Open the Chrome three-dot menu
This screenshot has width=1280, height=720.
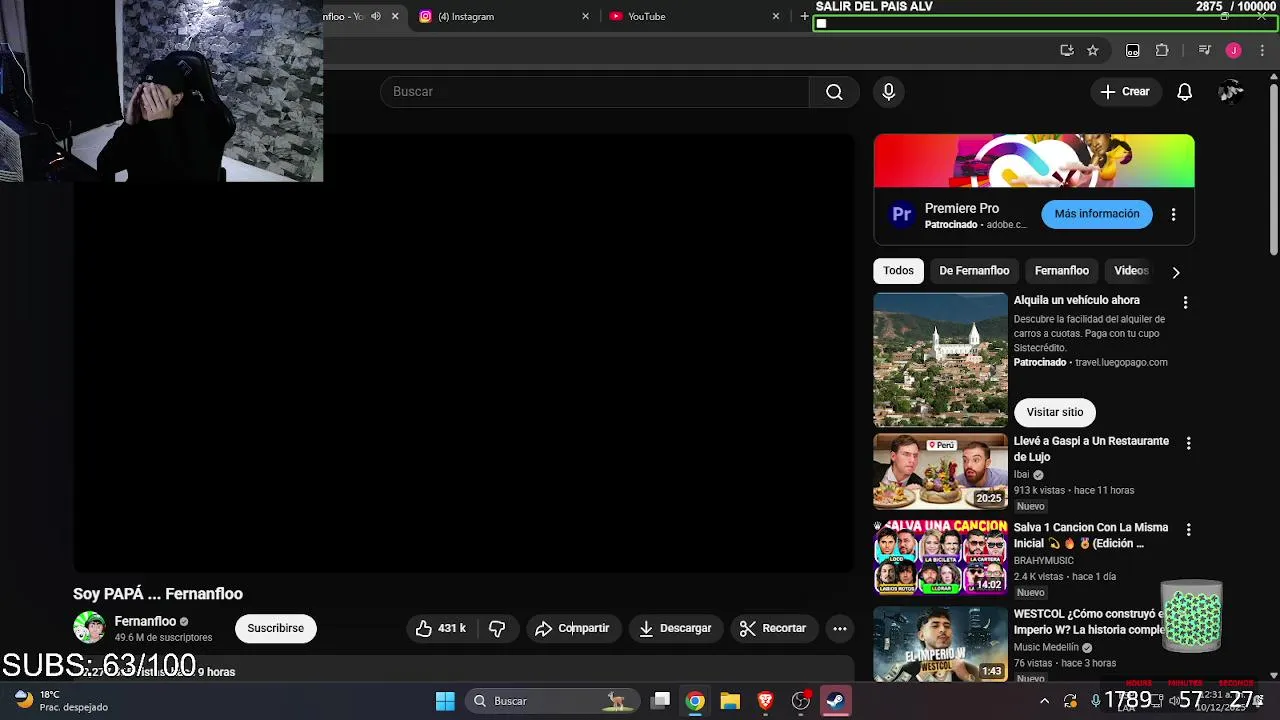click(1260, 50)
